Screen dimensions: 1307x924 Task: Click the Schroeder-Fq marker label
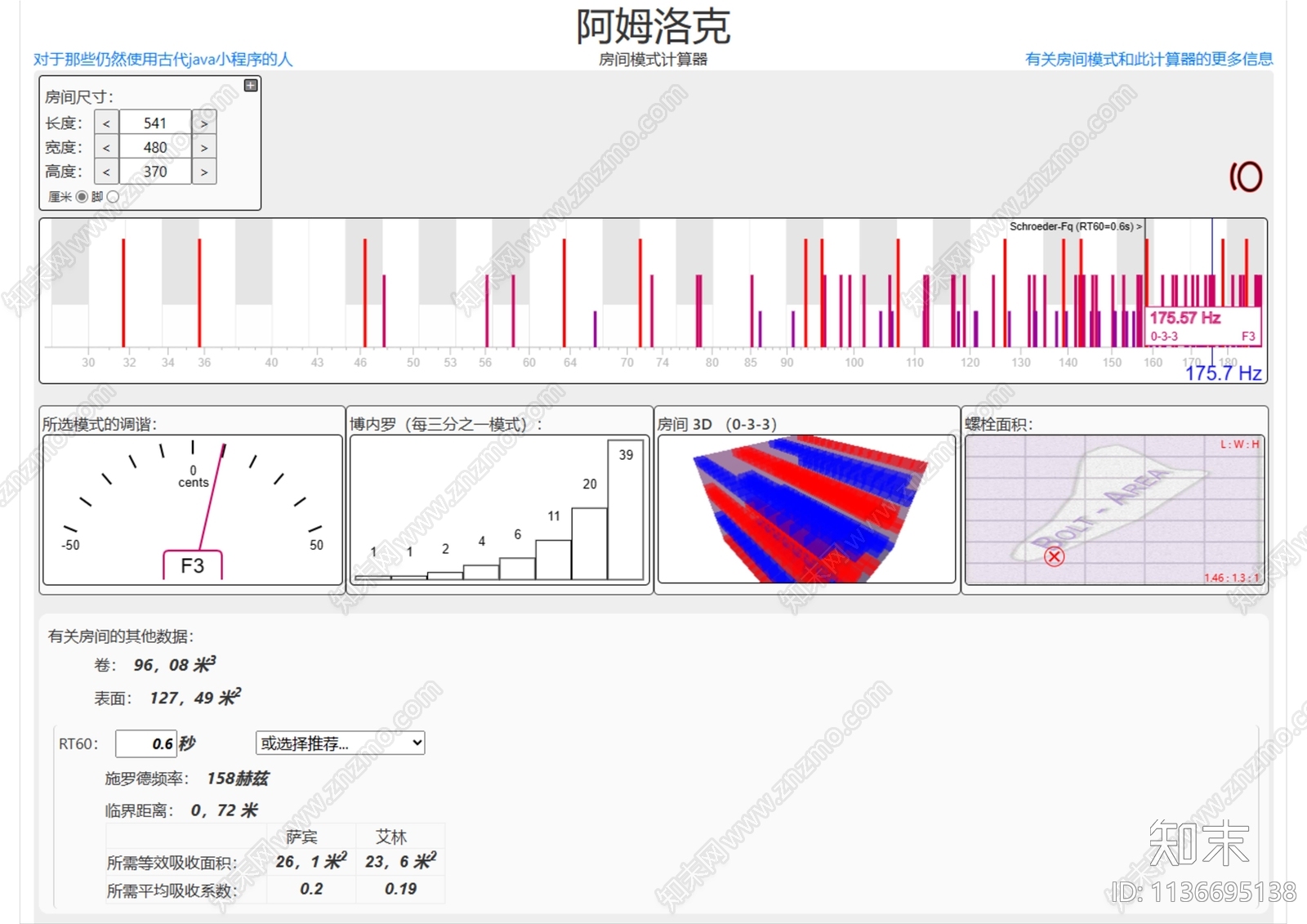click(1075, 226)
